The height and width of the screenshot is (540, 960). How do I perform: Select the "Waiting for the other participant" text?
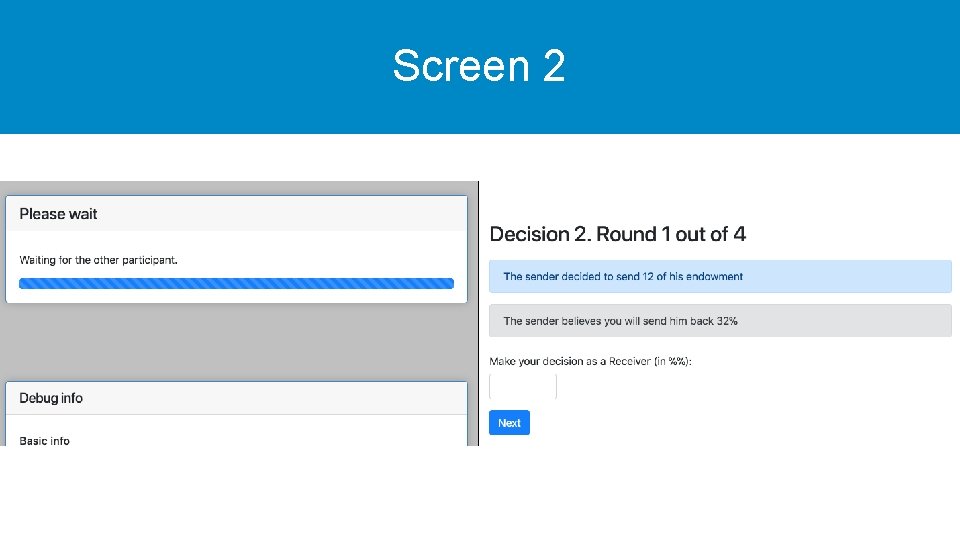(x=98, y=260)
